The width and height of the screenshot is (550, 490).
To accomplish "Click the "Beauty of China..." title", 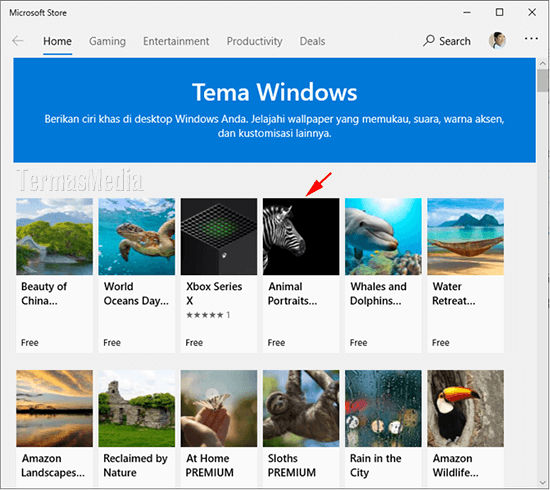I will [44, 294].
